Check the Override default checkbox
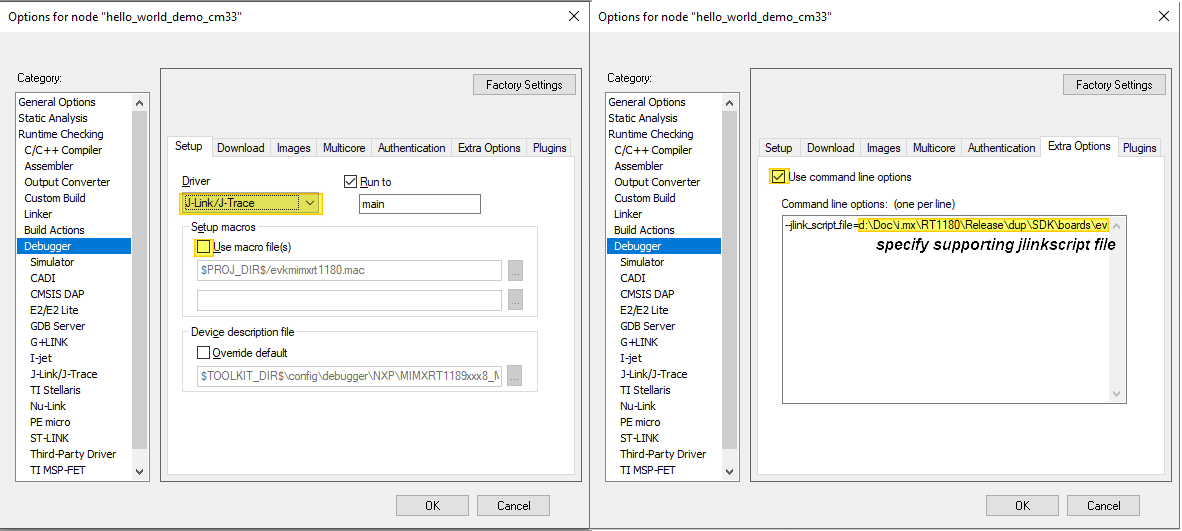Image resolution: width=1182 pixels, height=531 pixels. (204, 353)
